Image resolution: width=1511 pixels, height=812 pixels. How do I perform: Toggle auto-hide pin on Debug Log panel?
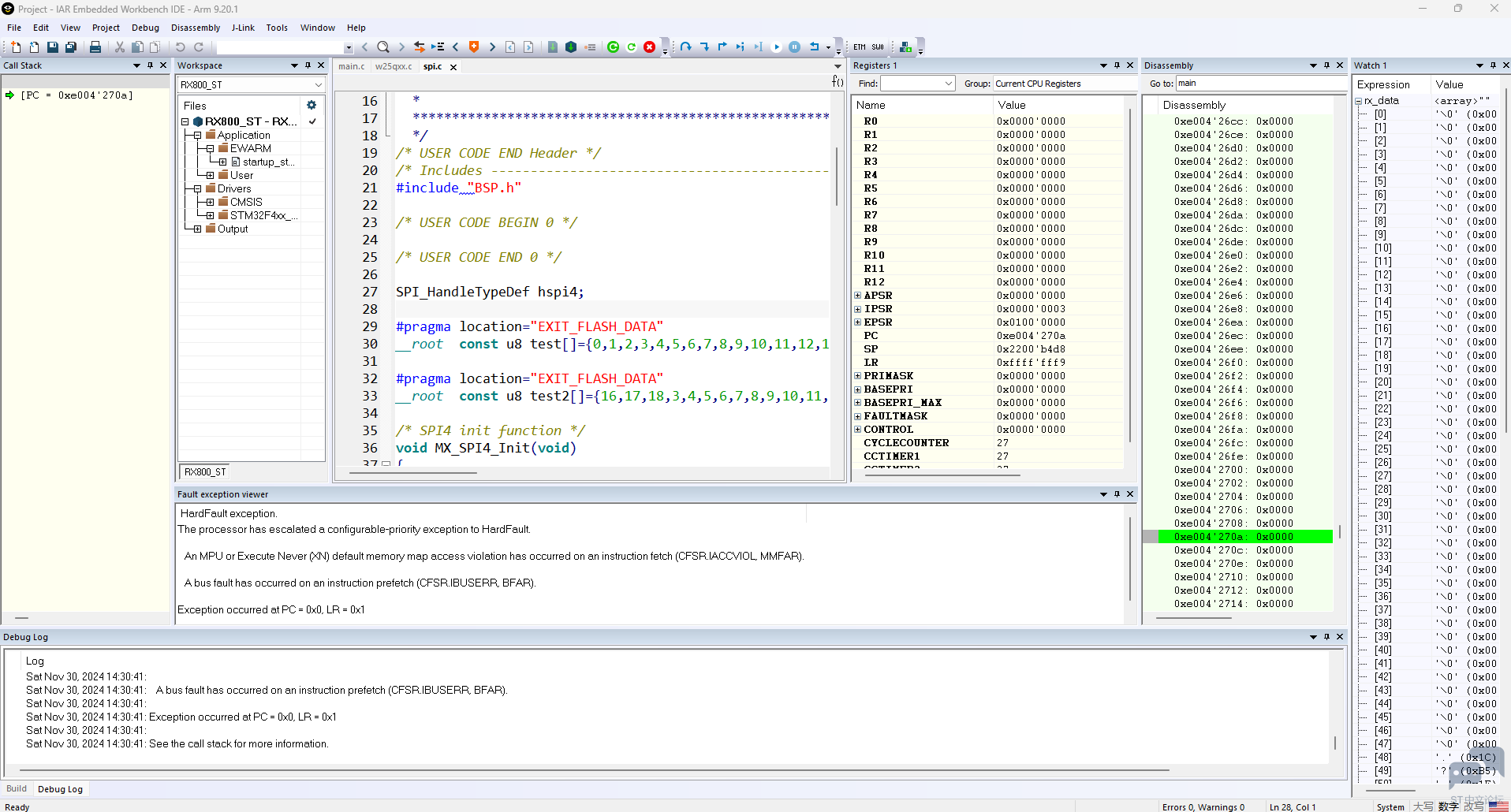[1326, 637]
